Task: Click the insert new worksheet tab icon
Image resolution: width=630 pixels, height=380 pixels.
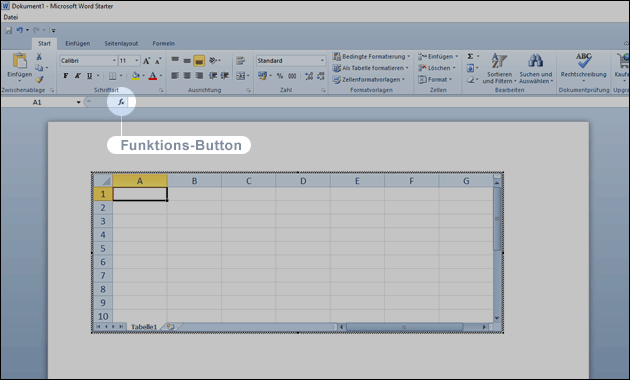Action: click(x=170, y=327)
